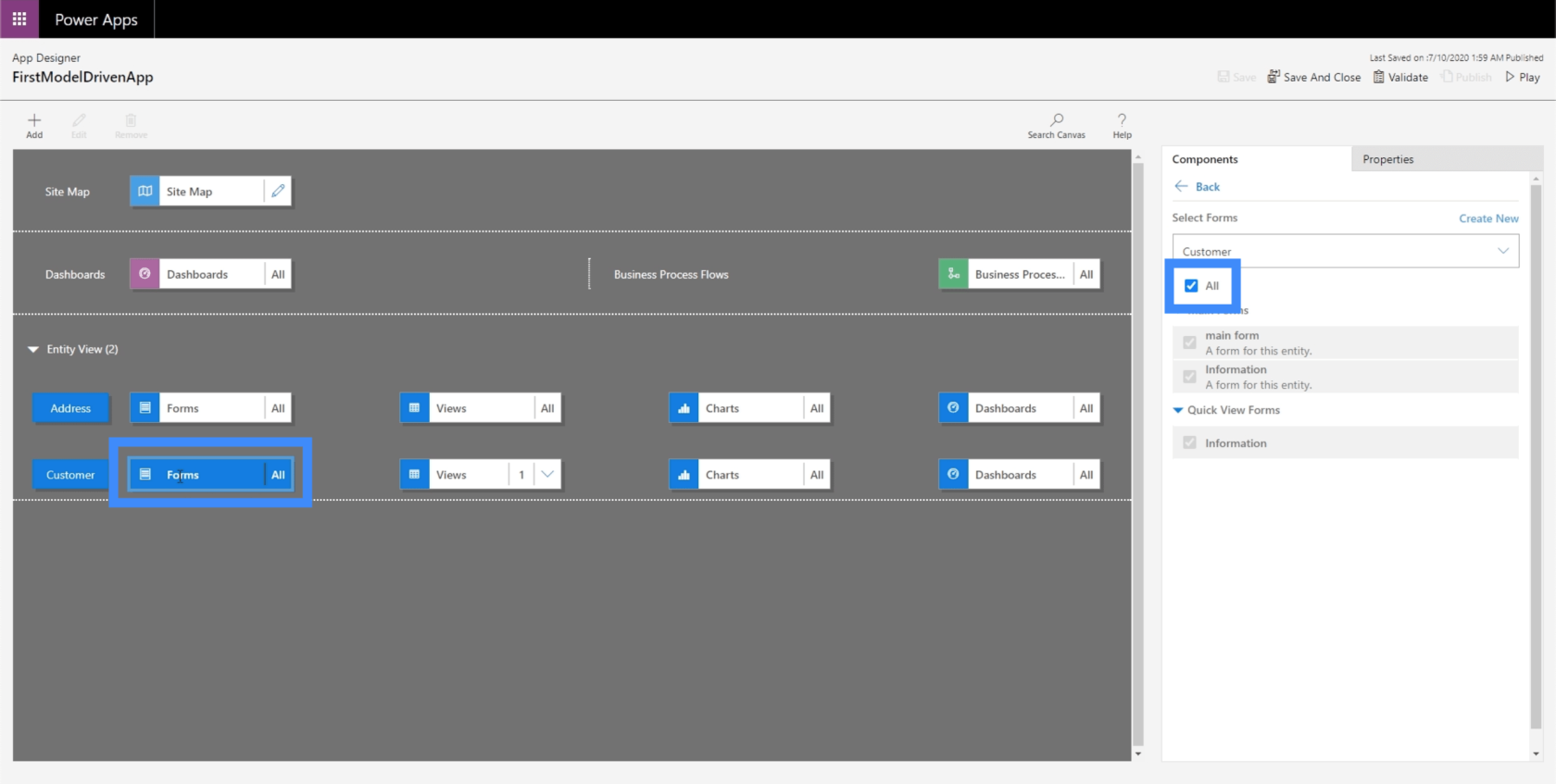
Task: Open the Help question mark
Action: coord(1122,119)
